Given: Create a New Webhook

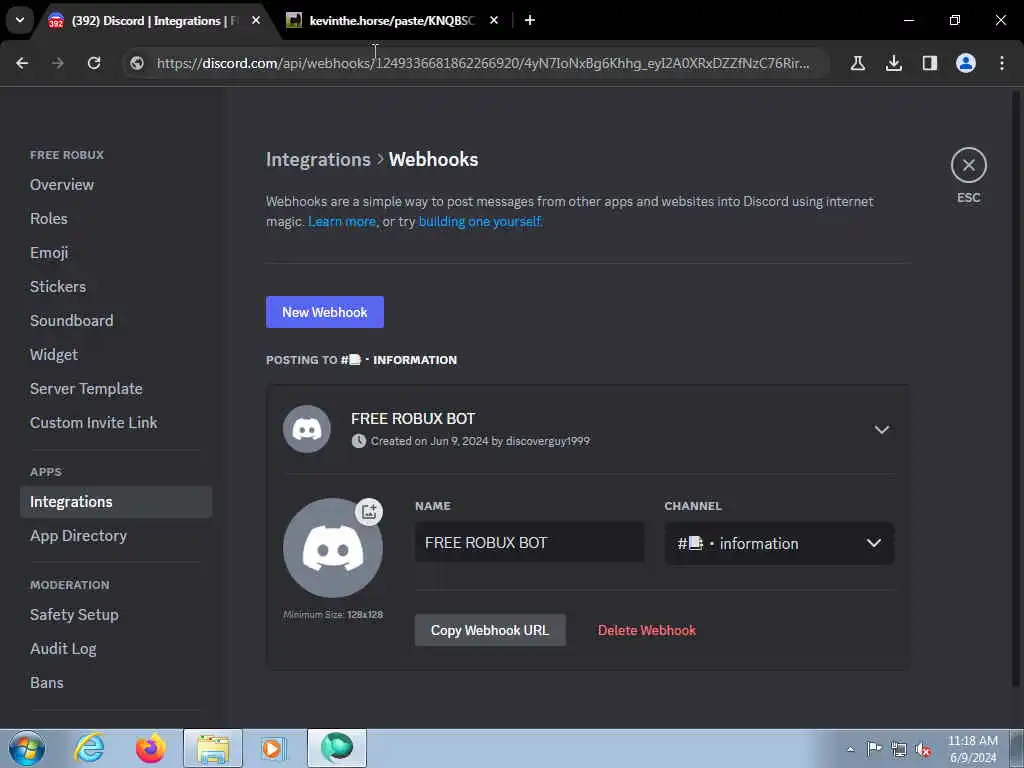Looking at the screenshot, I should point(325,312).
